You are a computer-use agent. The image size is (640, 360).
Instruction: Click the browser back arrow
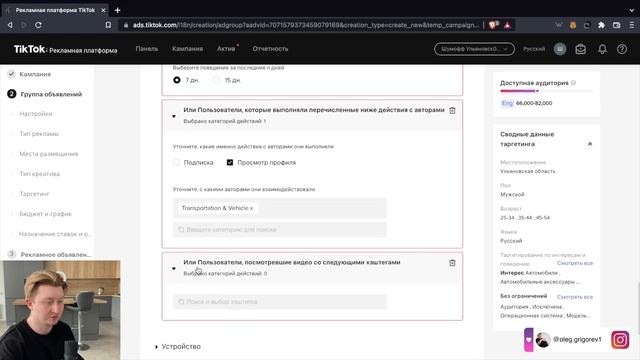click(10, 25)
